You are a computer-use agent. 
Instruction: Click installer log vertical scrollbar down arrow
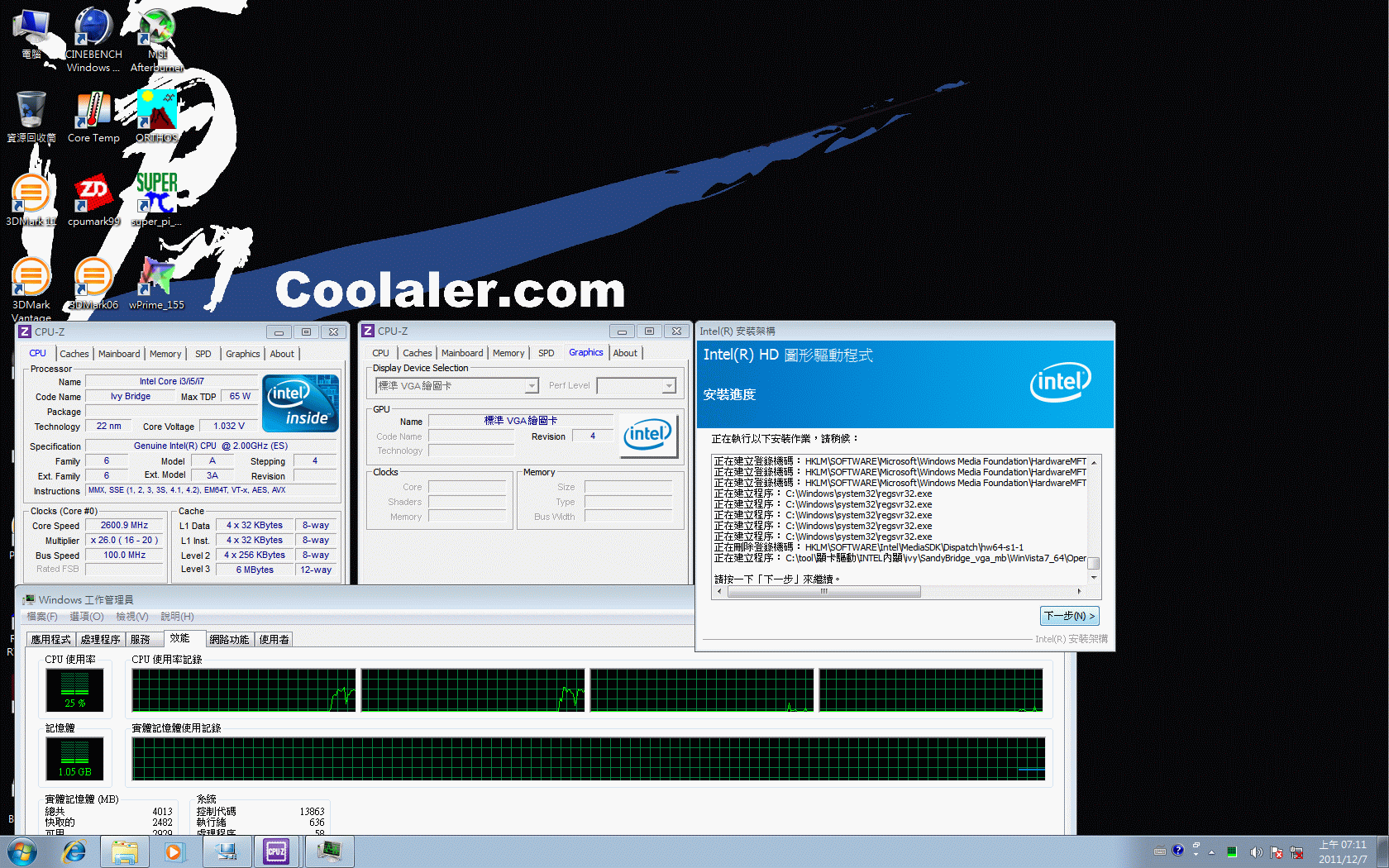pyautogui.click(x=1094, y=578)
